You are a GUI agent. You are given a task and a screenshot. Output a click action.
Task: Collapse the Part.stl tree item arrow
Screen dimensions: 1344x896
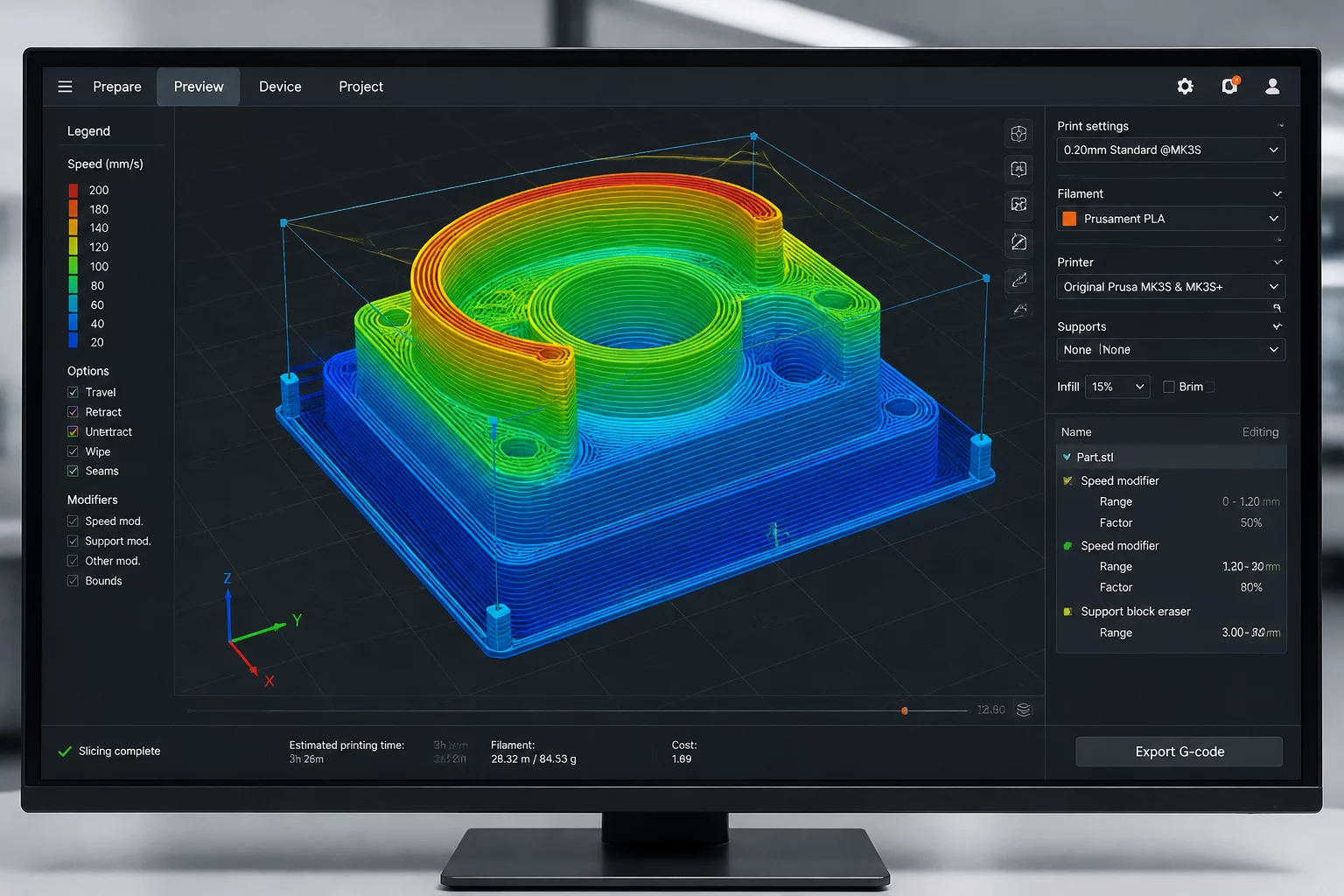[1067, 457]
